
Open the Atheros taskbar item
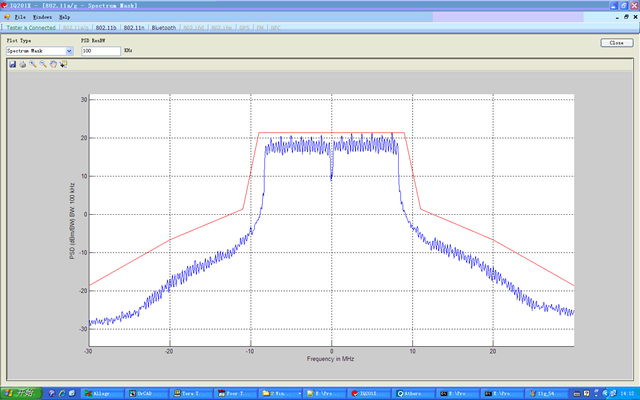[x=413, y=393]
